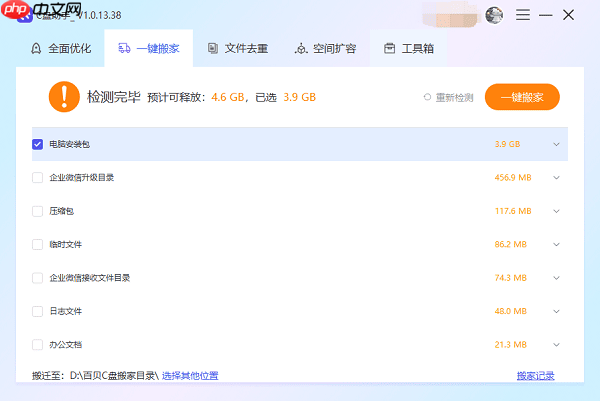Viewport: 600px width, 401px height.
Task: Switch to the 工具箱 tab
Action: click(x=408, y=49)
